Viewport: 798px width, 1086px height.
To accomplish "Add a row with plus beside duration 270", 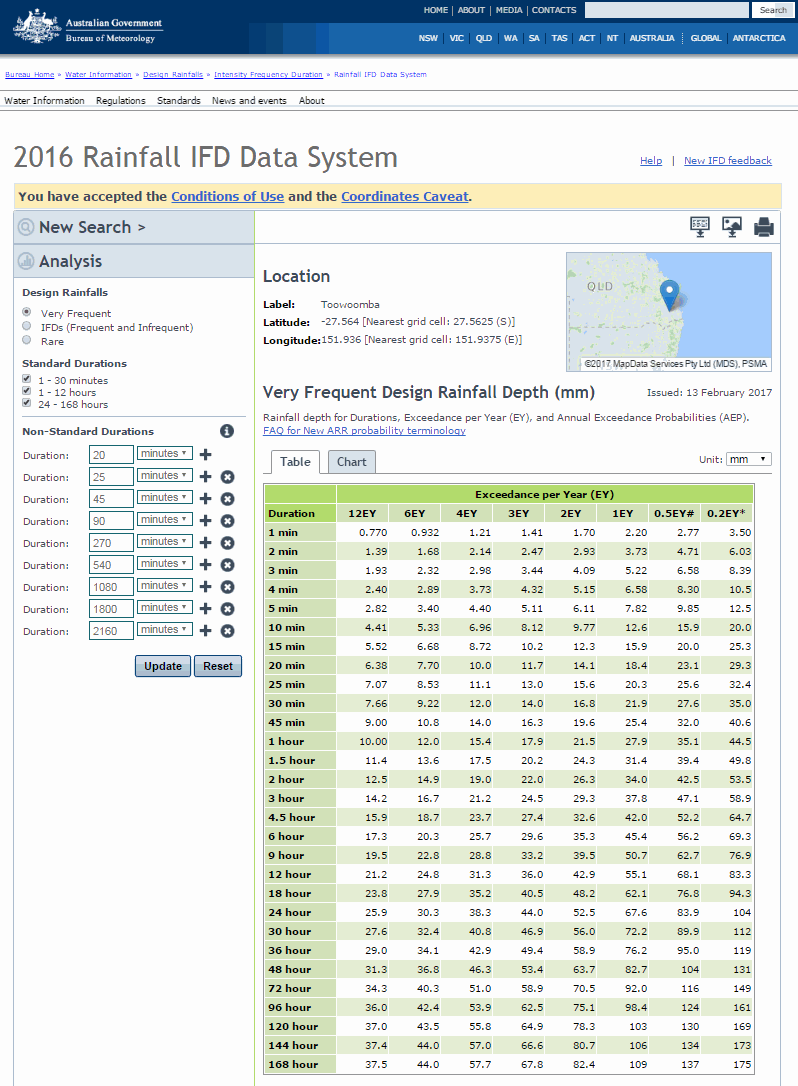I will pyautogui.click(x=205, y=543).
